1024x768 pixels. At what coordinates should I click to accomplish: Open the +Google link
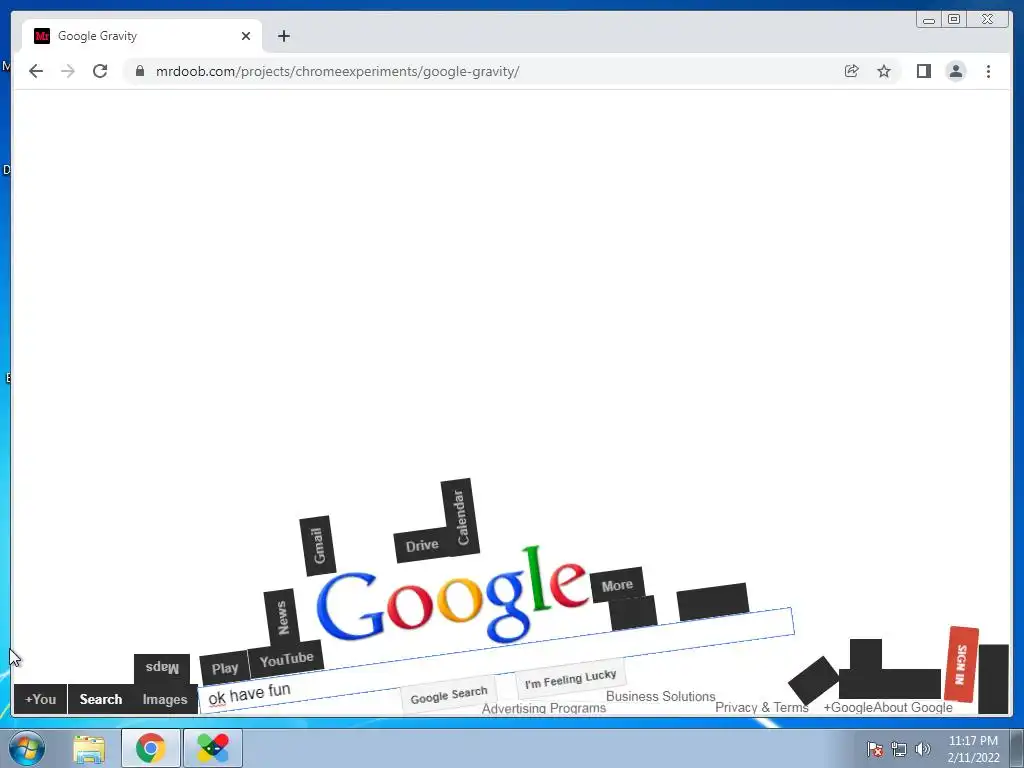pyautogui.click(x=848, y=707)
